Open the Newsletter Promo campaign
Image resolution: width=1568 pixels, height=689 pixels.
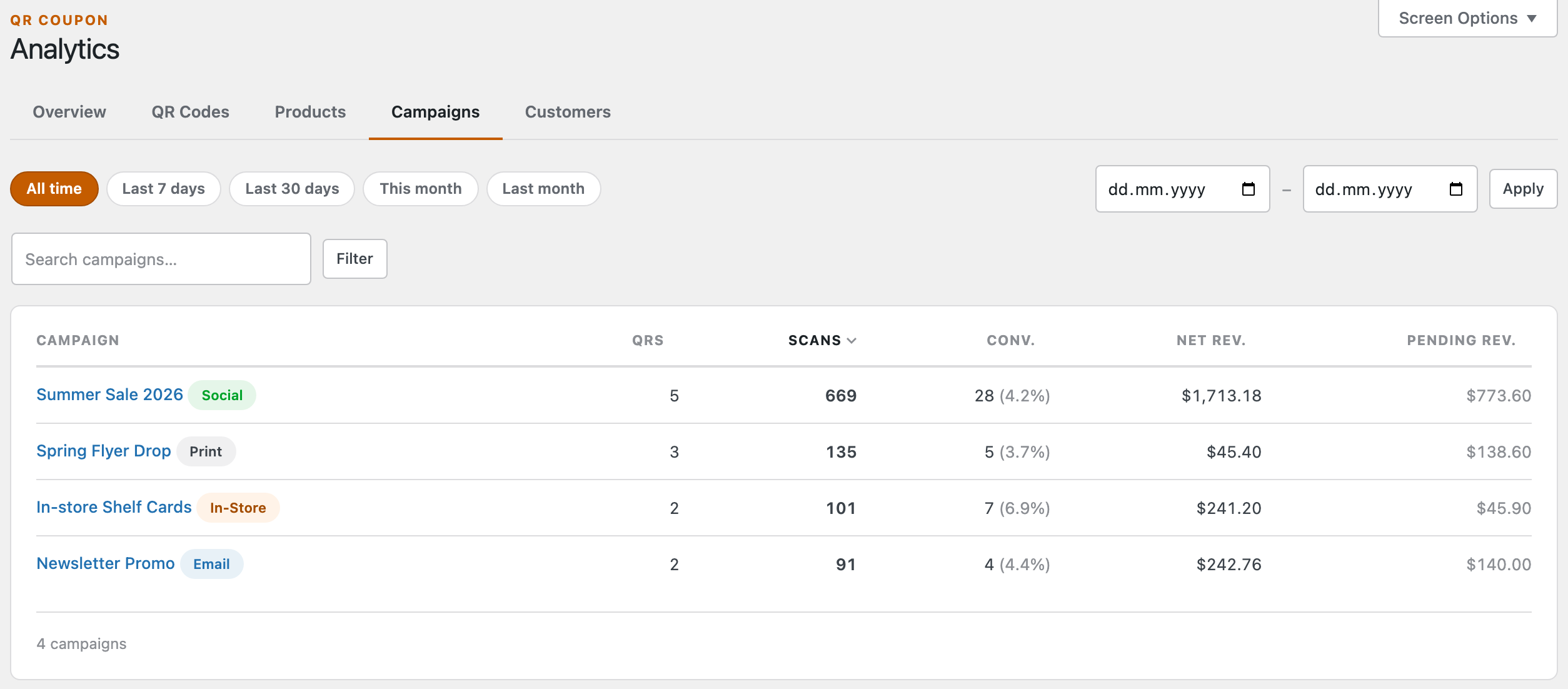point(105,563)
